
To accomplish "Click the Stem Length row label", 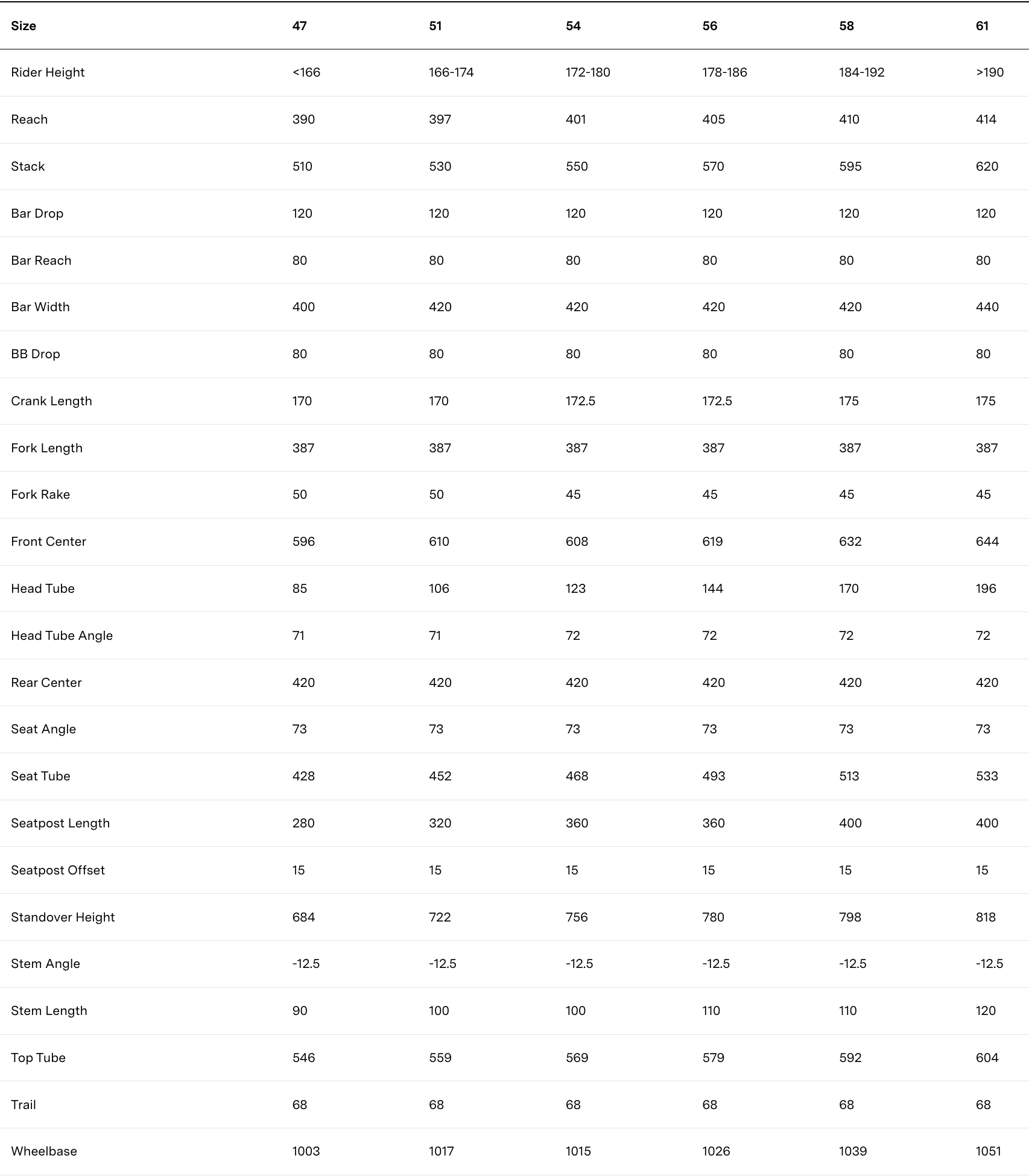I will (49, 1011).
